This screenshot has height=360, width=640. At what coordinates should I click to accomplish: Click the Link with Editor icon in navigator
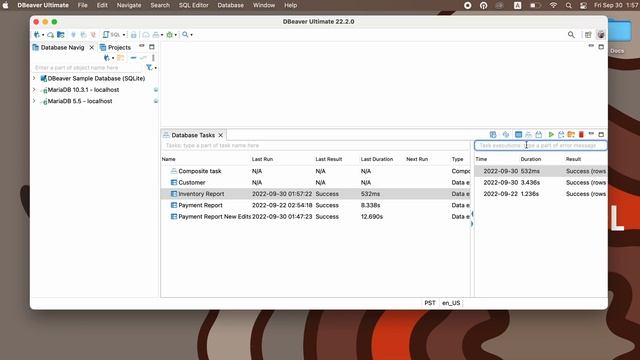tap(143, 58)
